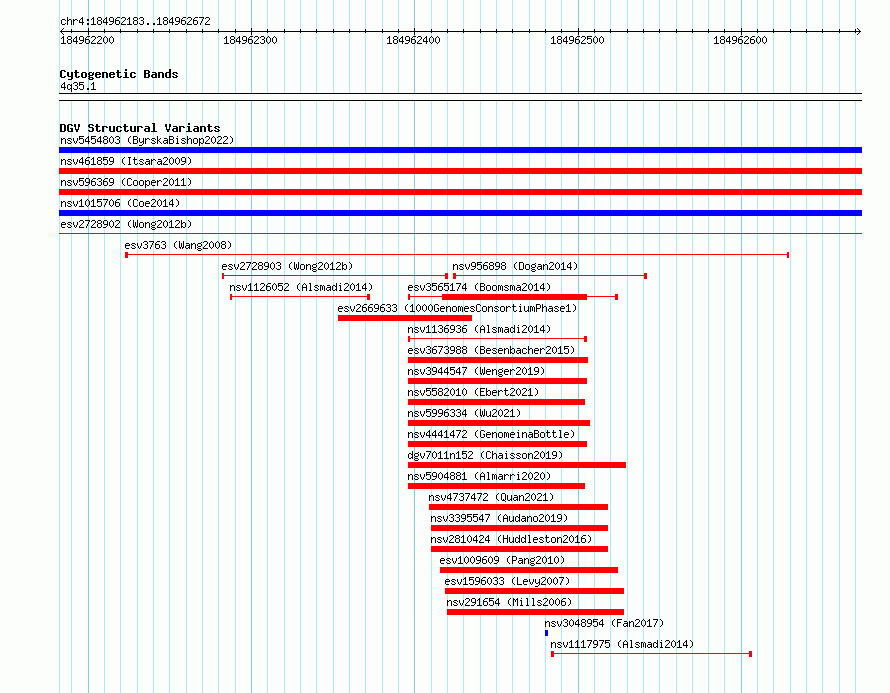Click the red bar of nsv596369
This screenshot has width=890, height=693.
pyautogui.click(x=460, y=192)
